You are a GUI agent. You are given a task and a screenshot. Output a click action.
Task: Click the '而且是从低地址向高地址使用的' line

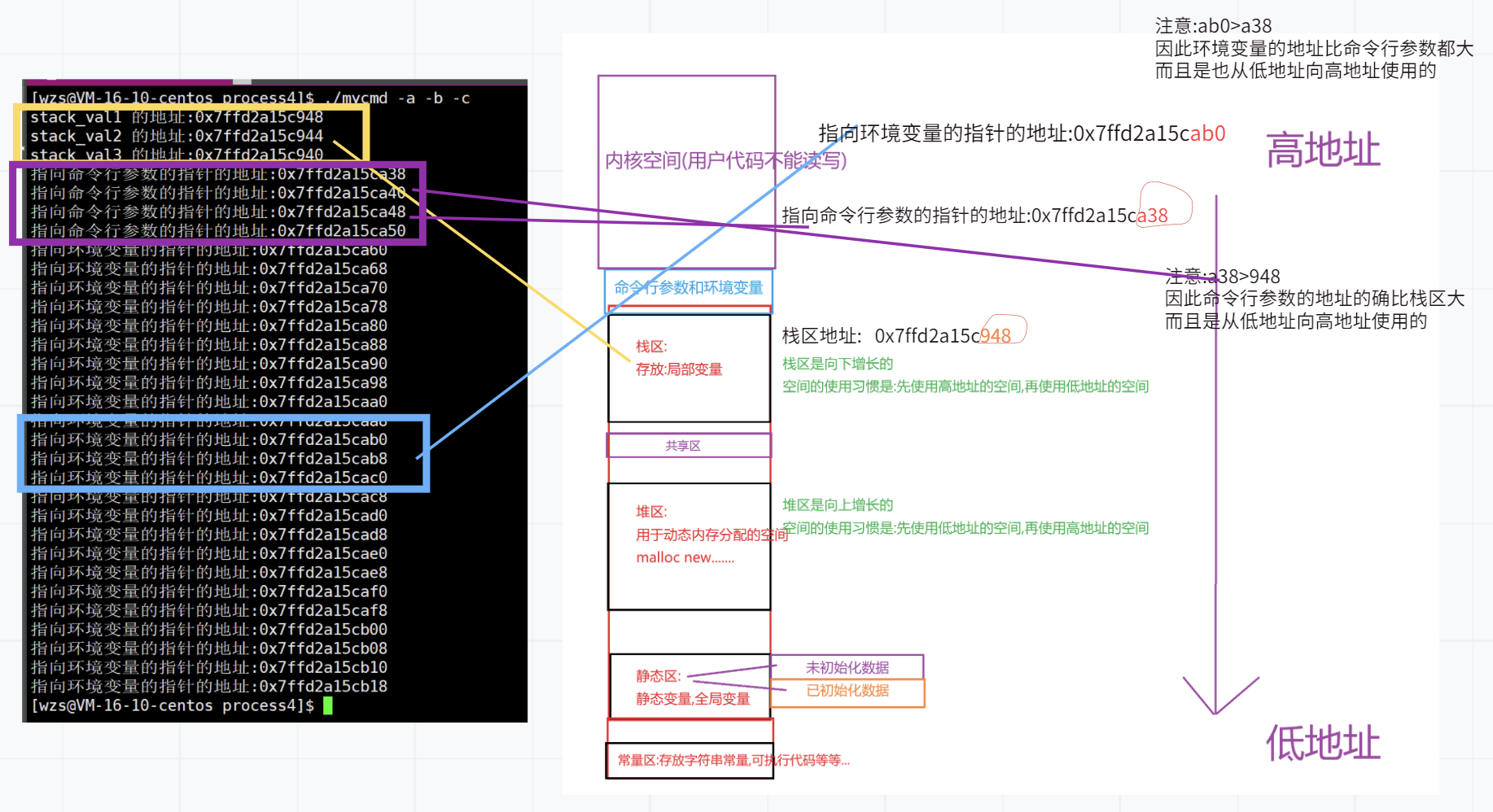tap(1296, 321)
